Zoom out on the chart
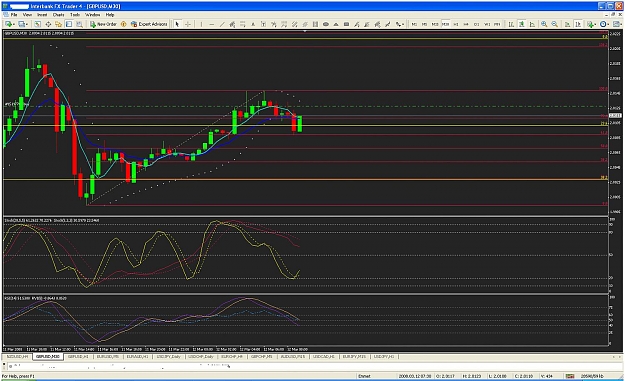The height and width of the screenshot is (381, 625). click(554, 24)
